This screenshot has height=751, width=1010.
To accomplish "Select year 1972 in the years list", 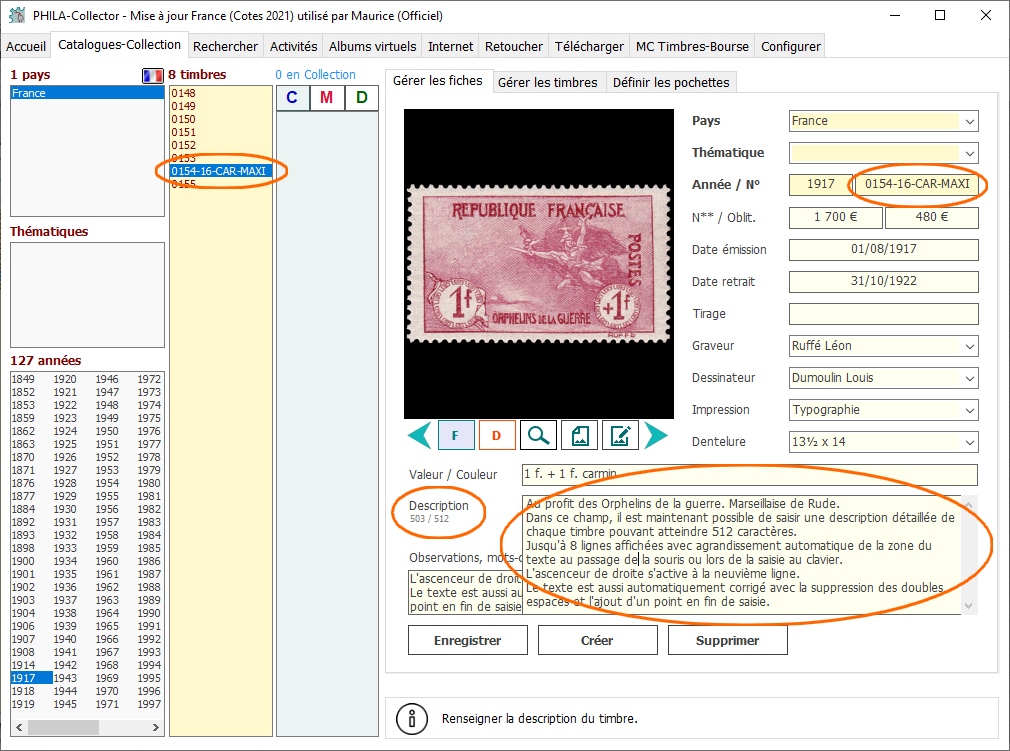I will (x=149, y=379).
